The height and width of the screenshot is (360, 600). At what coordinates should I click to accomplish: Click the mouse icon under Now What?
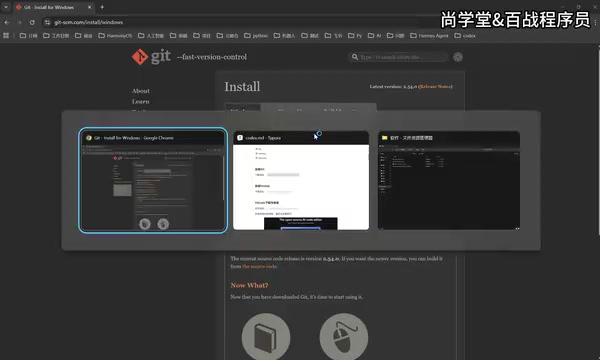(x=344, y=337)
